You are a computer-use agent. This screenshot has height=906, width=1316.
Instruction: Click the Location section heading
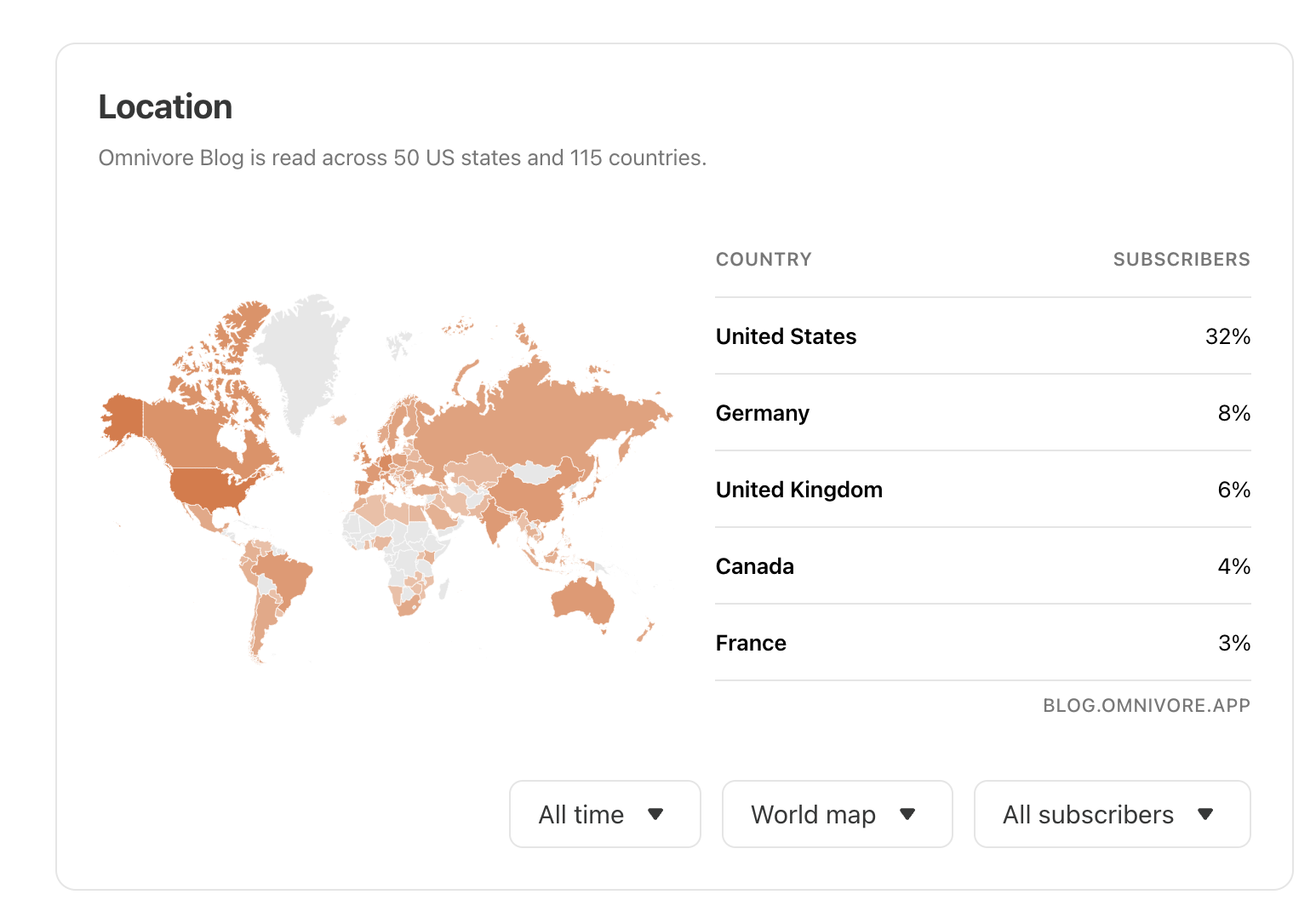coord(165,107)
